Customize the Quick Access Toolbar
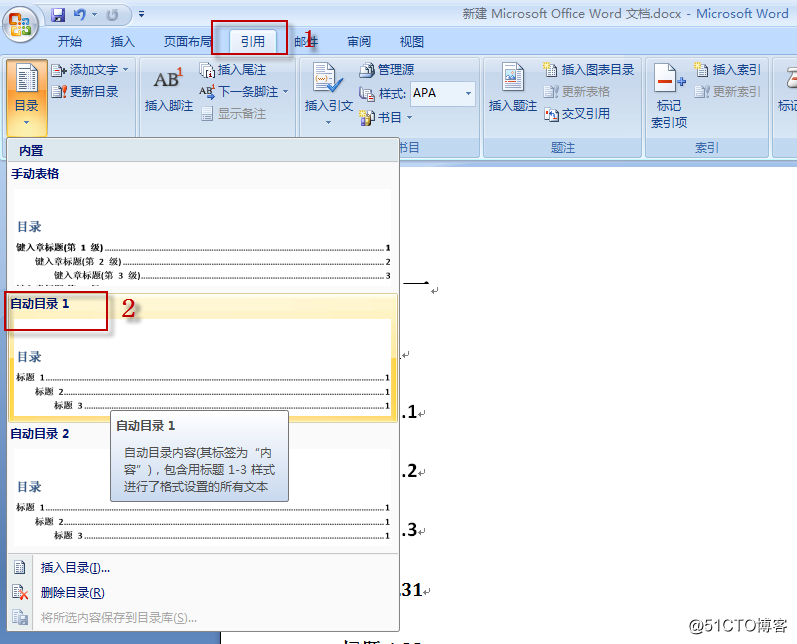The image size is (797, 644). [x=141, y=15]
